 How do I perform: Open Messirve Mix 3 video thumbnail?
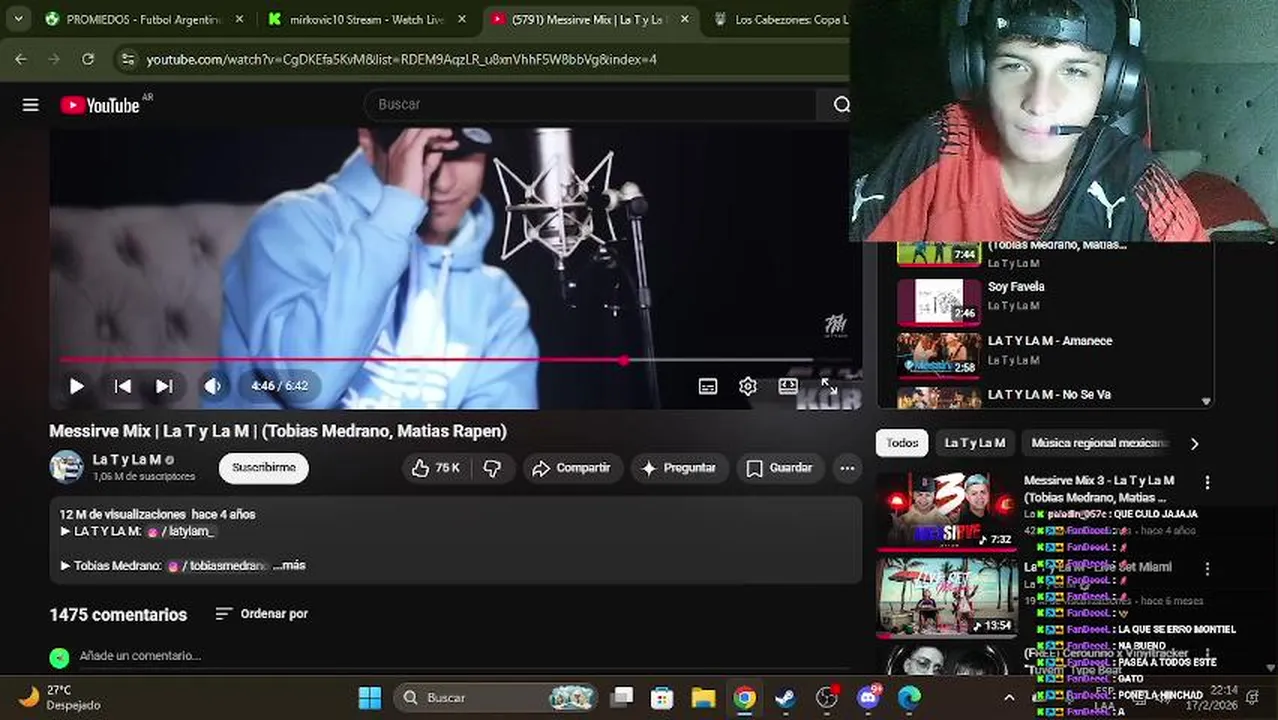946,511
